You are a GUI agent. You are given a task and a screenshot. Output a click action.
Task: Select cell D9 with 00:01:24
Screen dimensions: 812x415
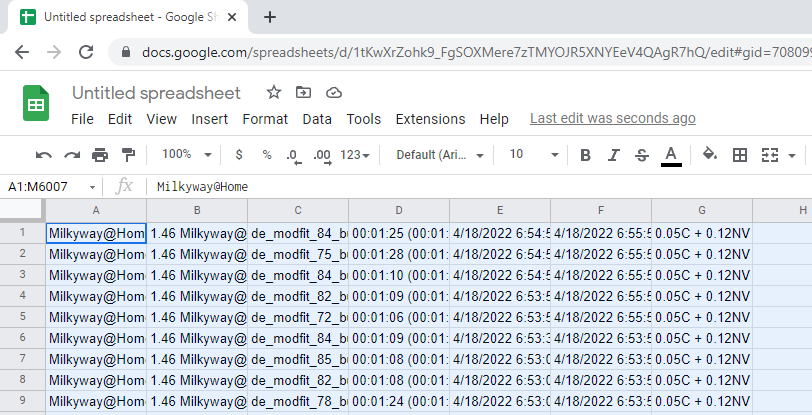pyautogui.click(x=399, y=401)
